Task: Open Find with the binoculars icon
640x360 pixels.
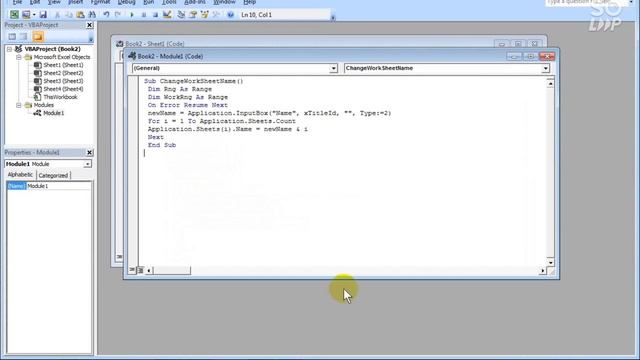Action: (92, 15)
